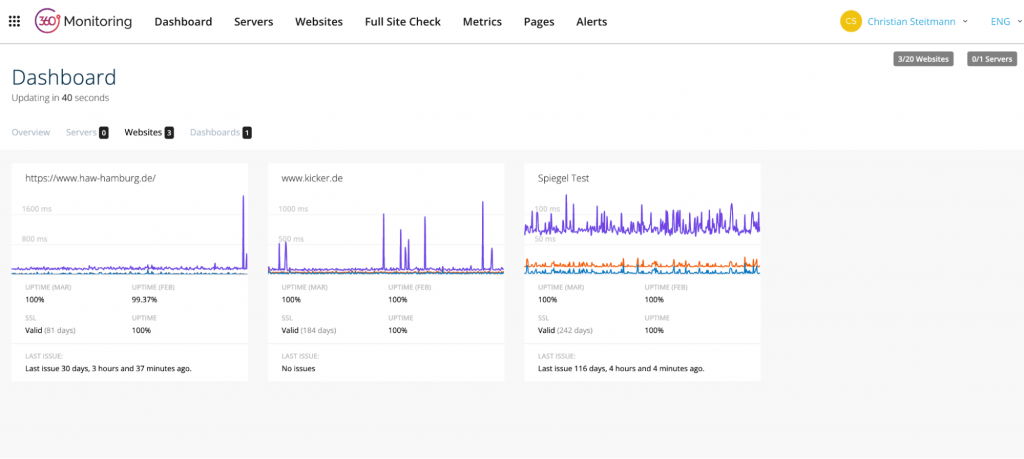Go to Servers in top navigation
Image resolution: width=1024 pixels, height=459 pixels.
point(253,22)
